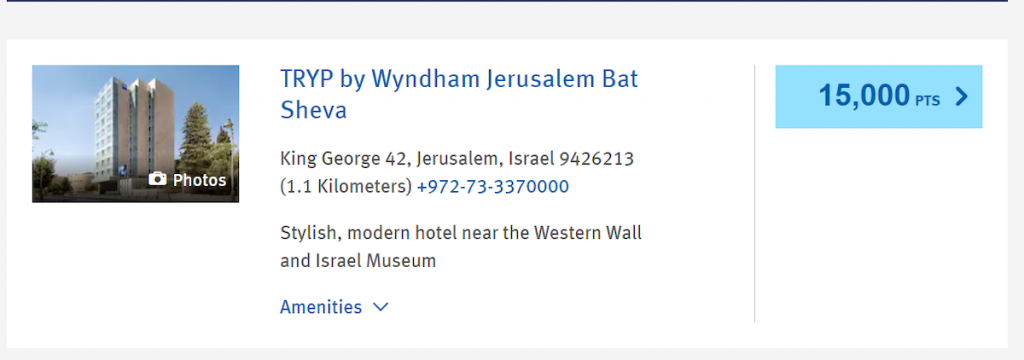Viewport: 1024px width, 360px height.
Task: Click the PTS label next to 15,000
Action: click(x=927, y=101)
